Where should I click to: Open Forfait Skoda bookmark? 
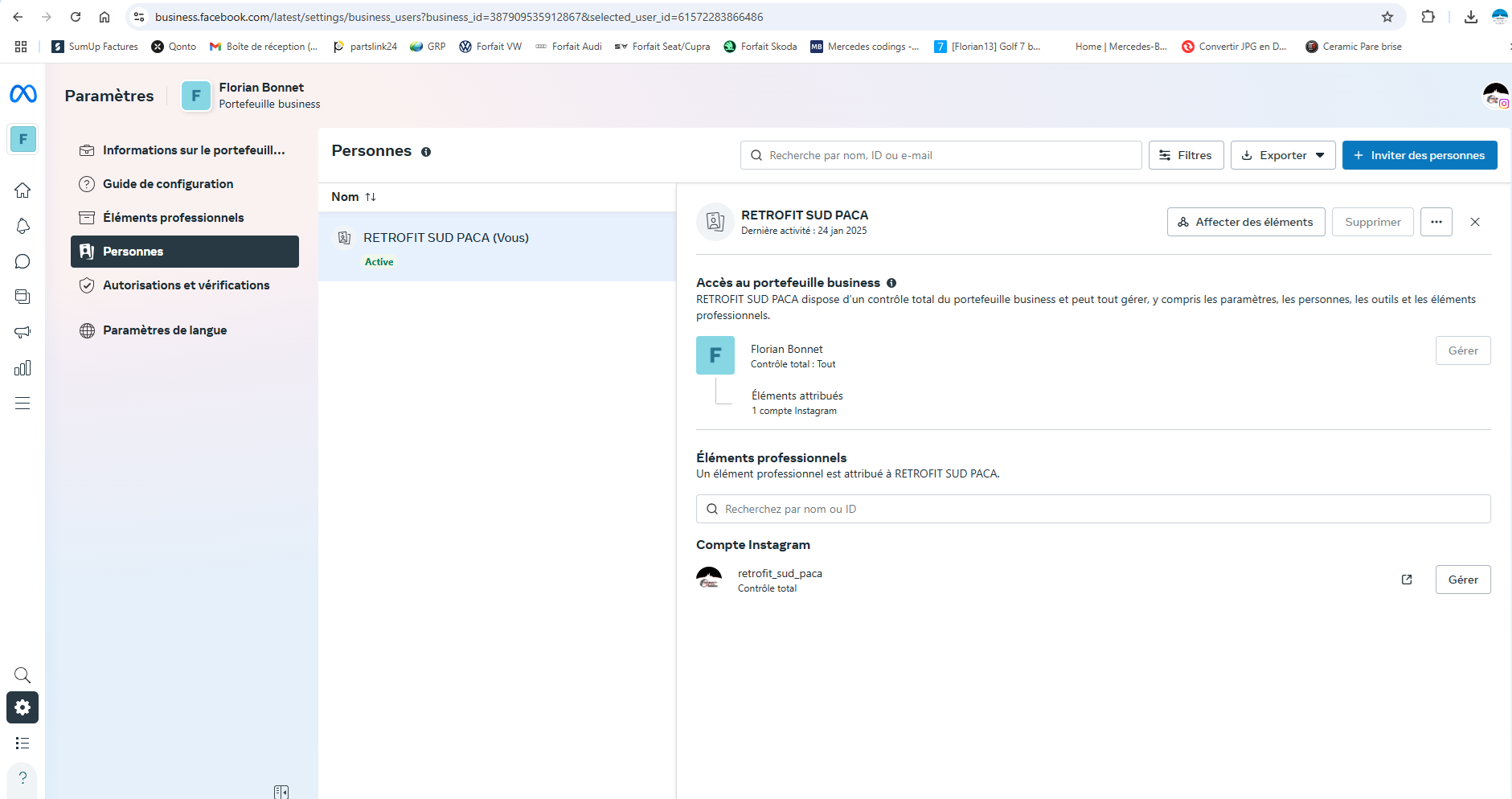pos(760,47)
